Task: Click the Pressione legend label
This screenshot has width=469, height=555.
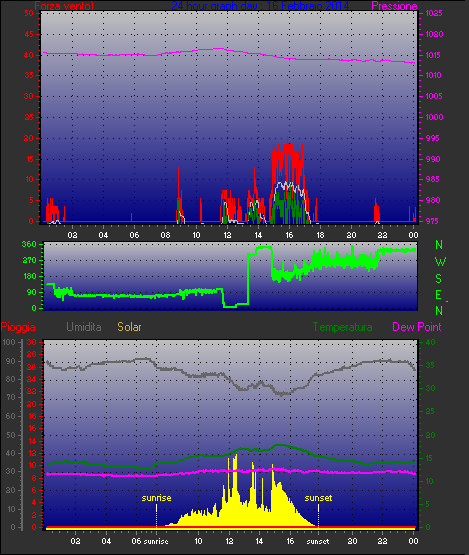Action: point(394,6)
